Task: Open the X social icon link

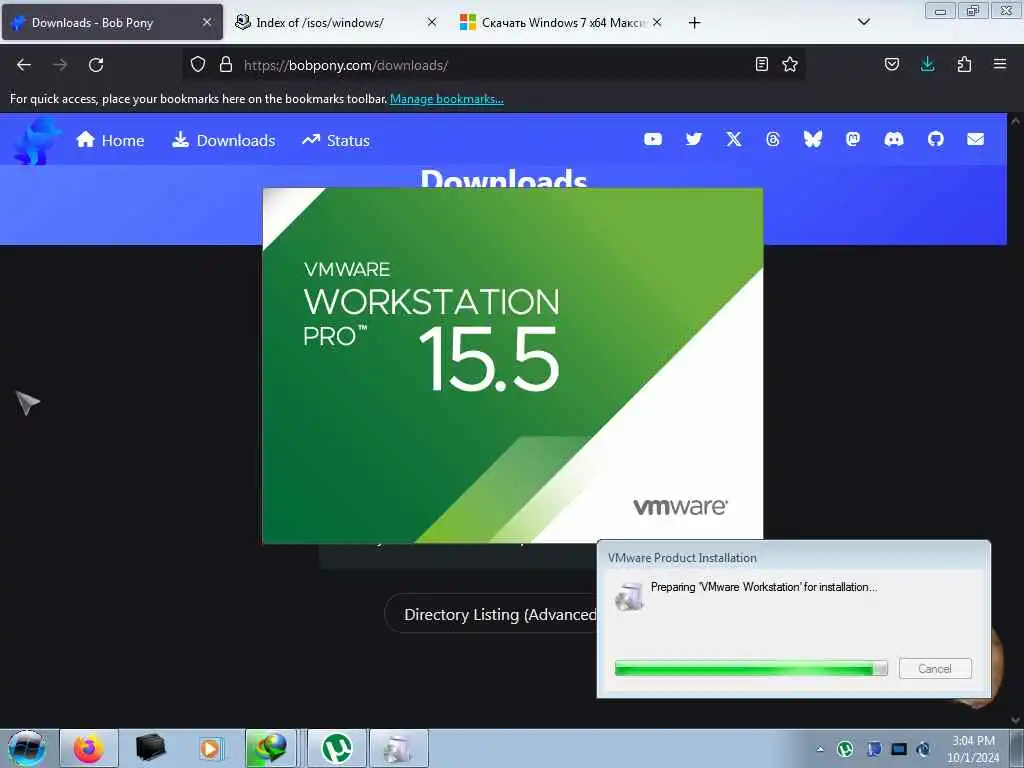Action: pos(734,139)
